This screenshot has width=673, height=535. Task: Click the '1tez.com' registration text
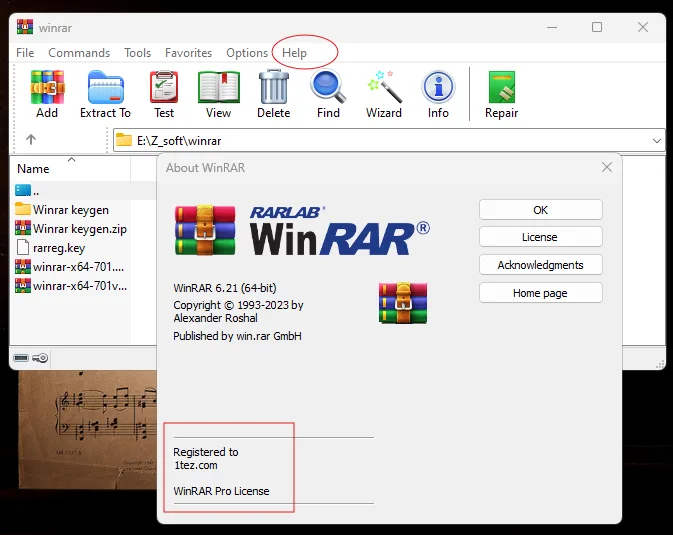pos(196,465)
